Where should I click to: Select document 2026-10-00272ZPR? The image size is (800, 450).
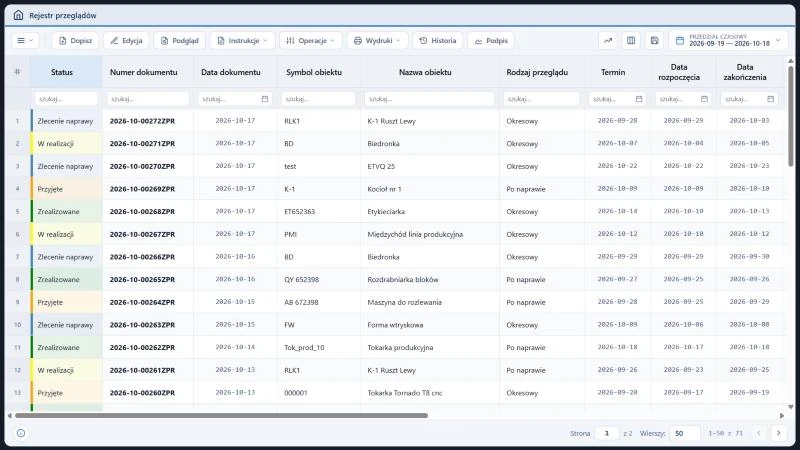point(142,121)
